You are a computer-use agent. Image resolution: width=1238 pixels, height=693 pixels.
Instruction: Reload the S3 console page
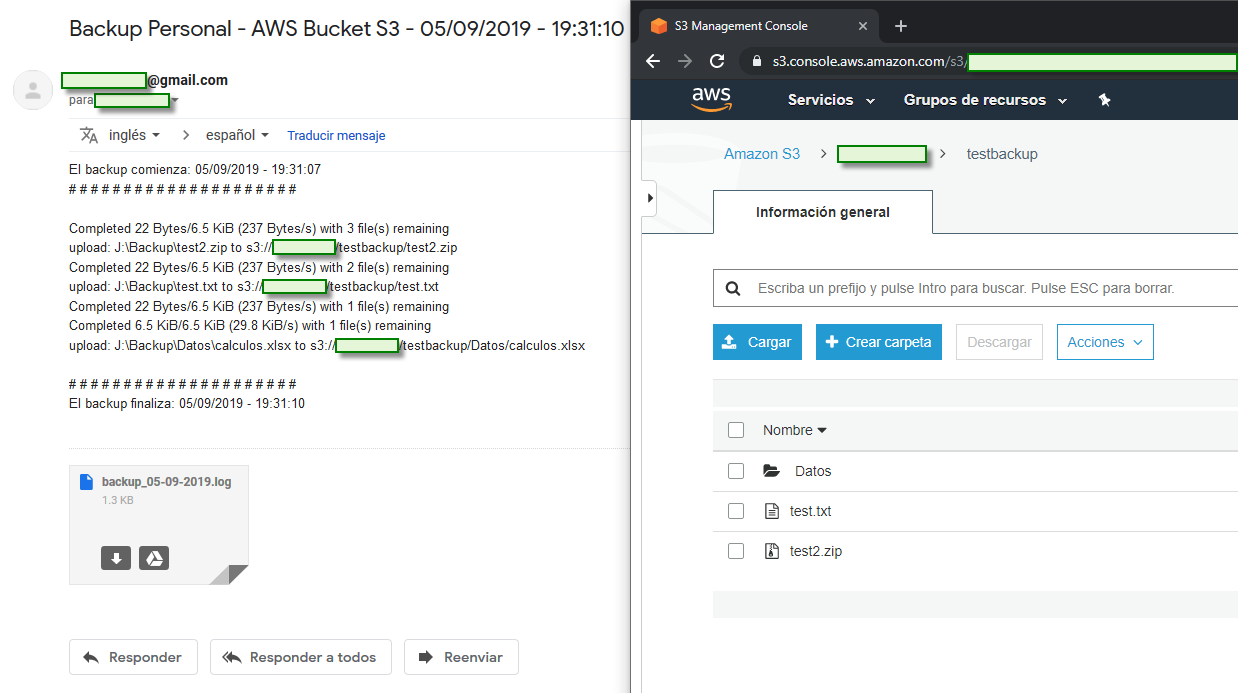pyautogui.click(x=716, y=61)
